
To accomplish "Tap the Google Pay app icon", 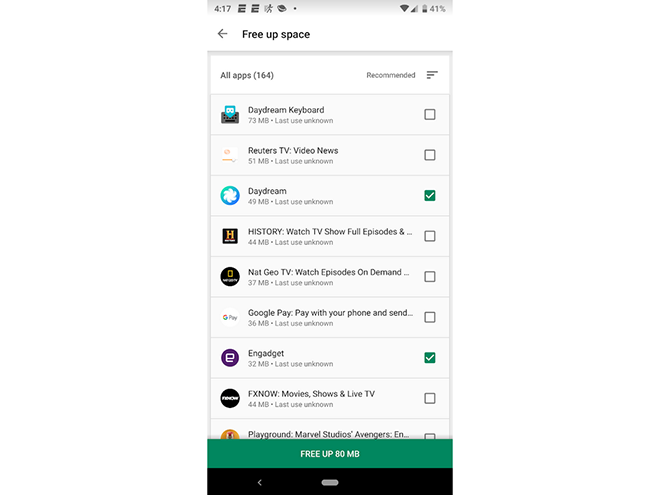I will [x=230, y=317].
